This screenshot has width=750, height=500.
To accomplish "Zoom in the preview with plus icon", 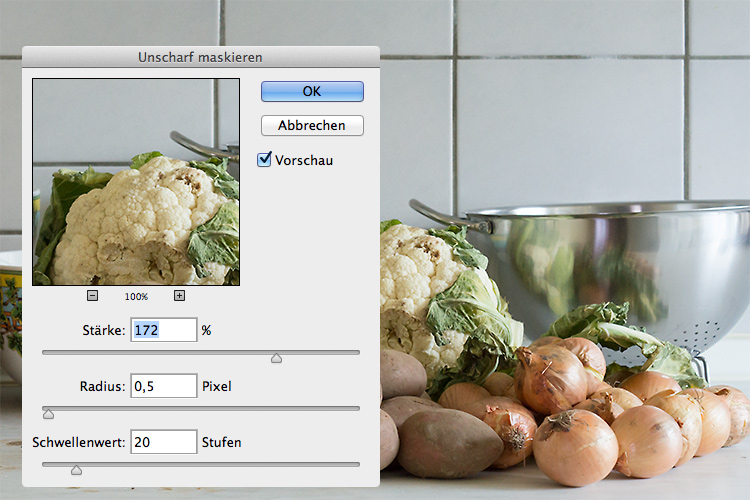I will (179, 296).
